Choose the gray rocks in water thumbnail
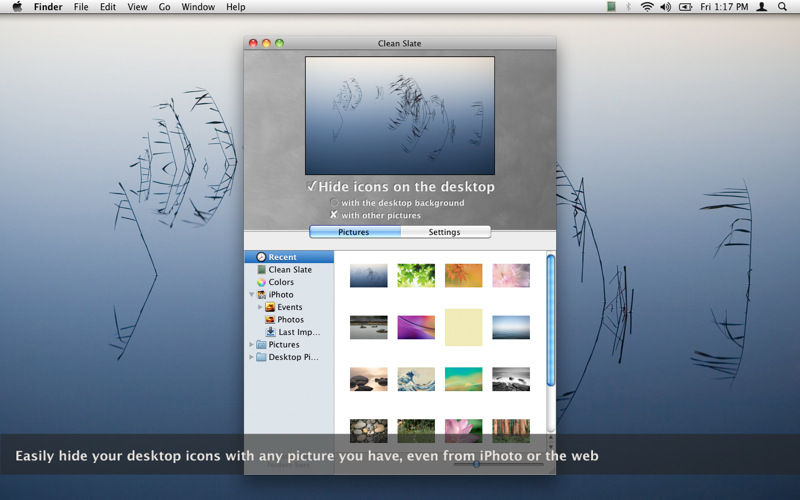The image size is (800, 500). [368, 327]
